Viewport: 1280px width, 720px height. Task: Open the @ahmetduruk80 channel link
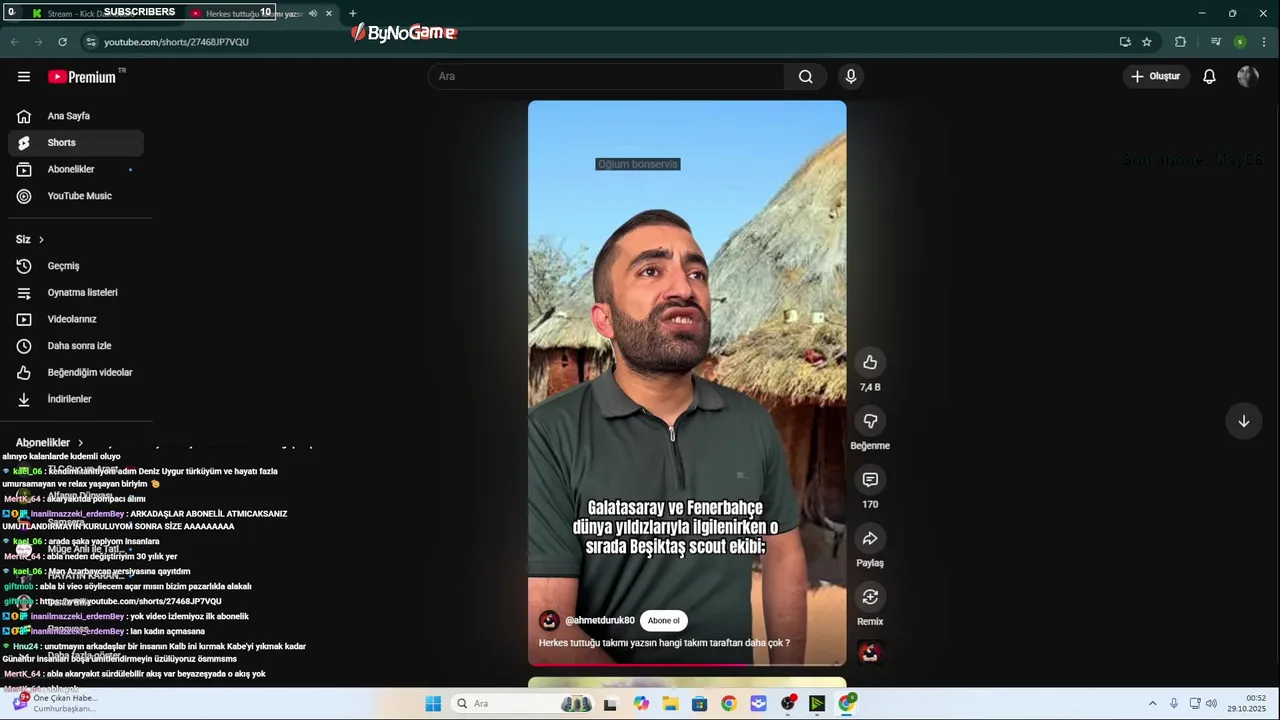tap(599, 621)
